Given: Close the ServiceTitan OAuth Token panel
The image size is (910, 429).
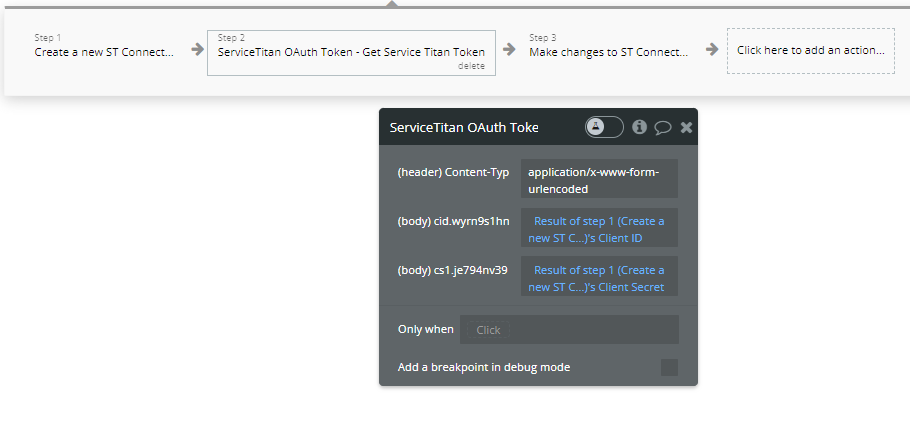Looking at the screenshot, I should coord(687,127).
